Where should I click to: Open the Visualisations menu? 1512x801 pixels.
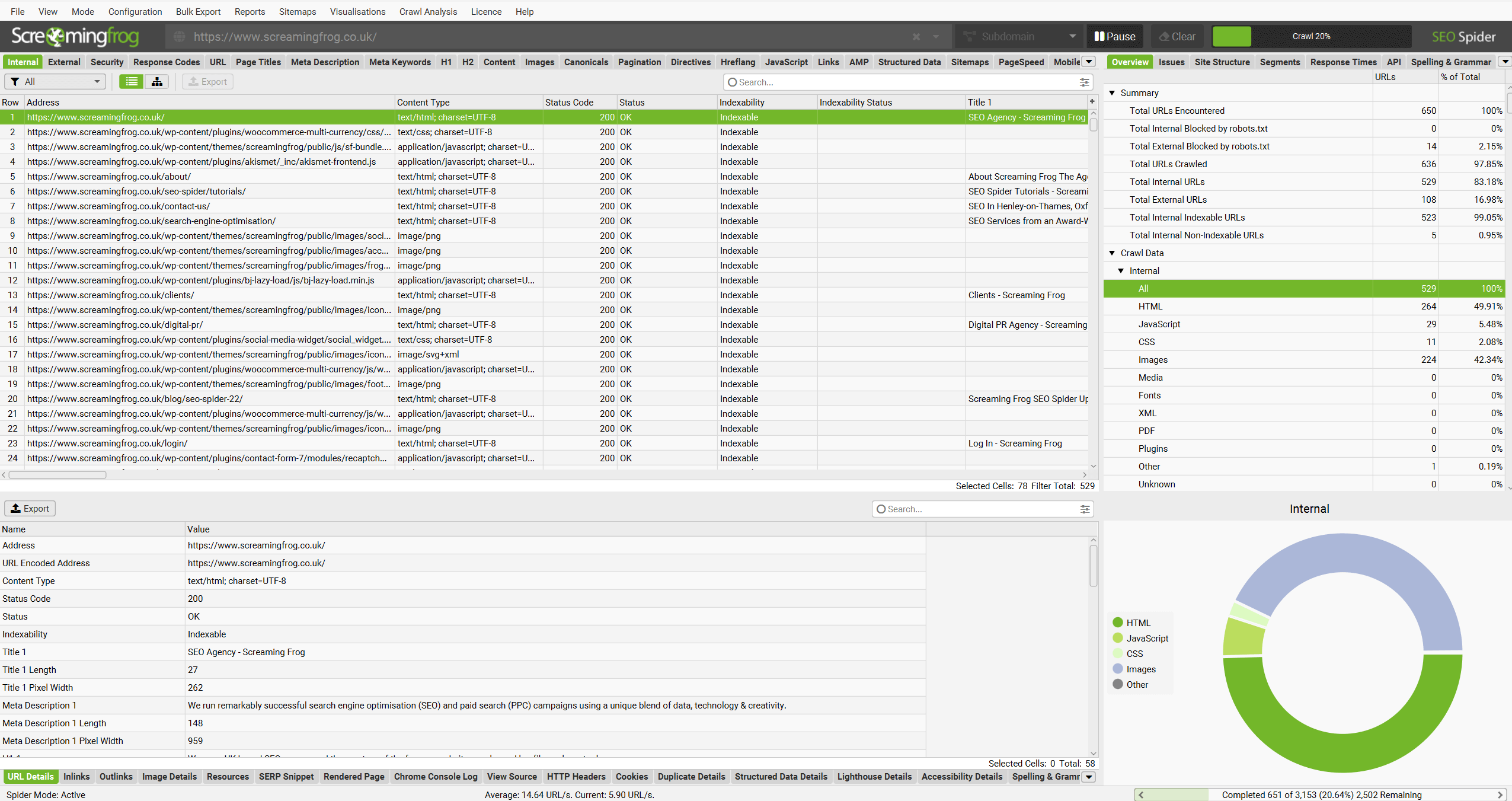click(x=357, y=11)
